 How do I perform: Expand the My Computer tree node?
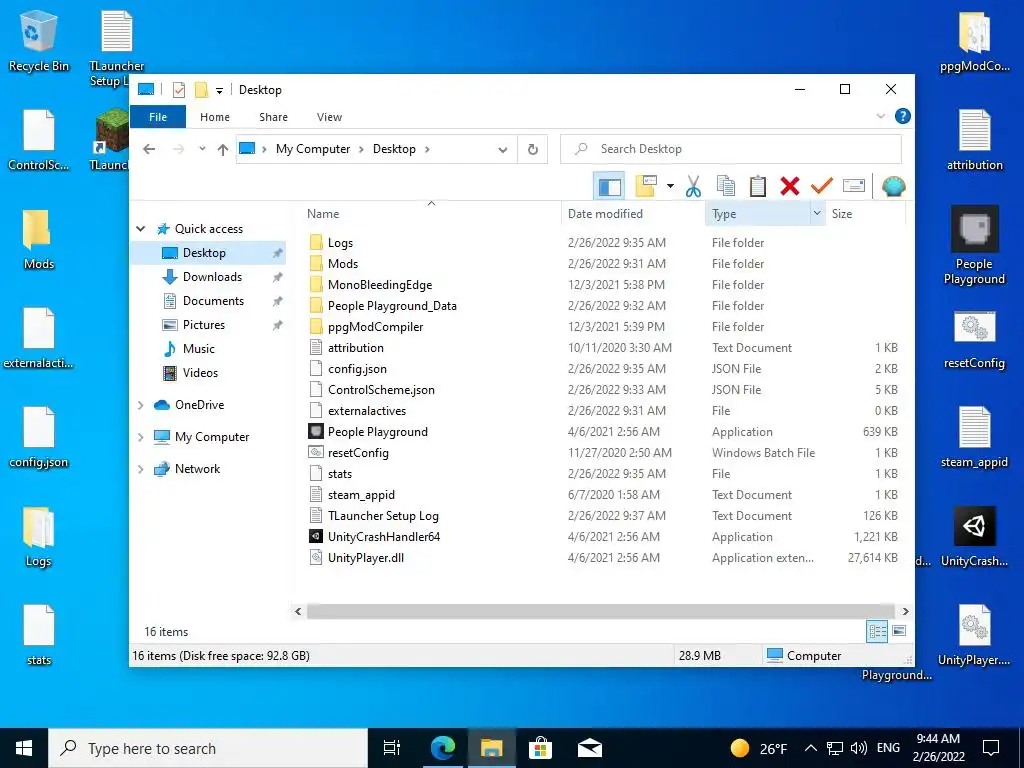140,437
